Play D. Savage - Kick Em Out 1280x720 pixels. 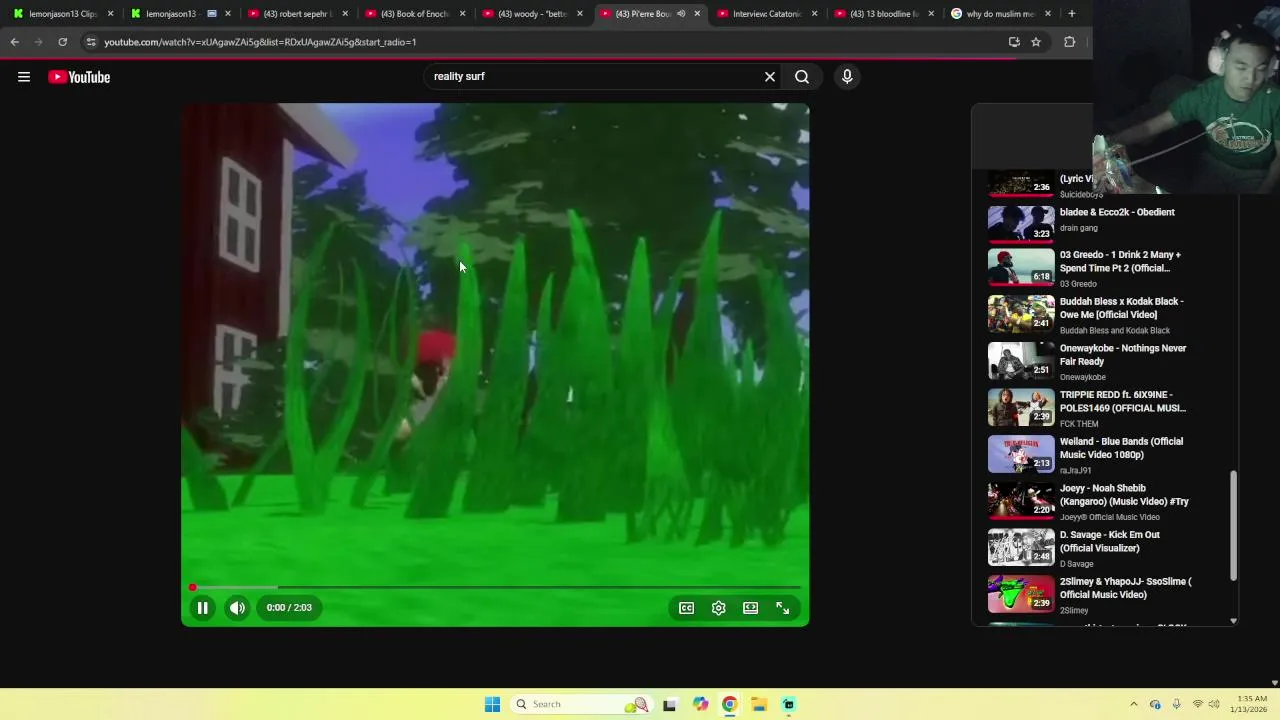1110,541
